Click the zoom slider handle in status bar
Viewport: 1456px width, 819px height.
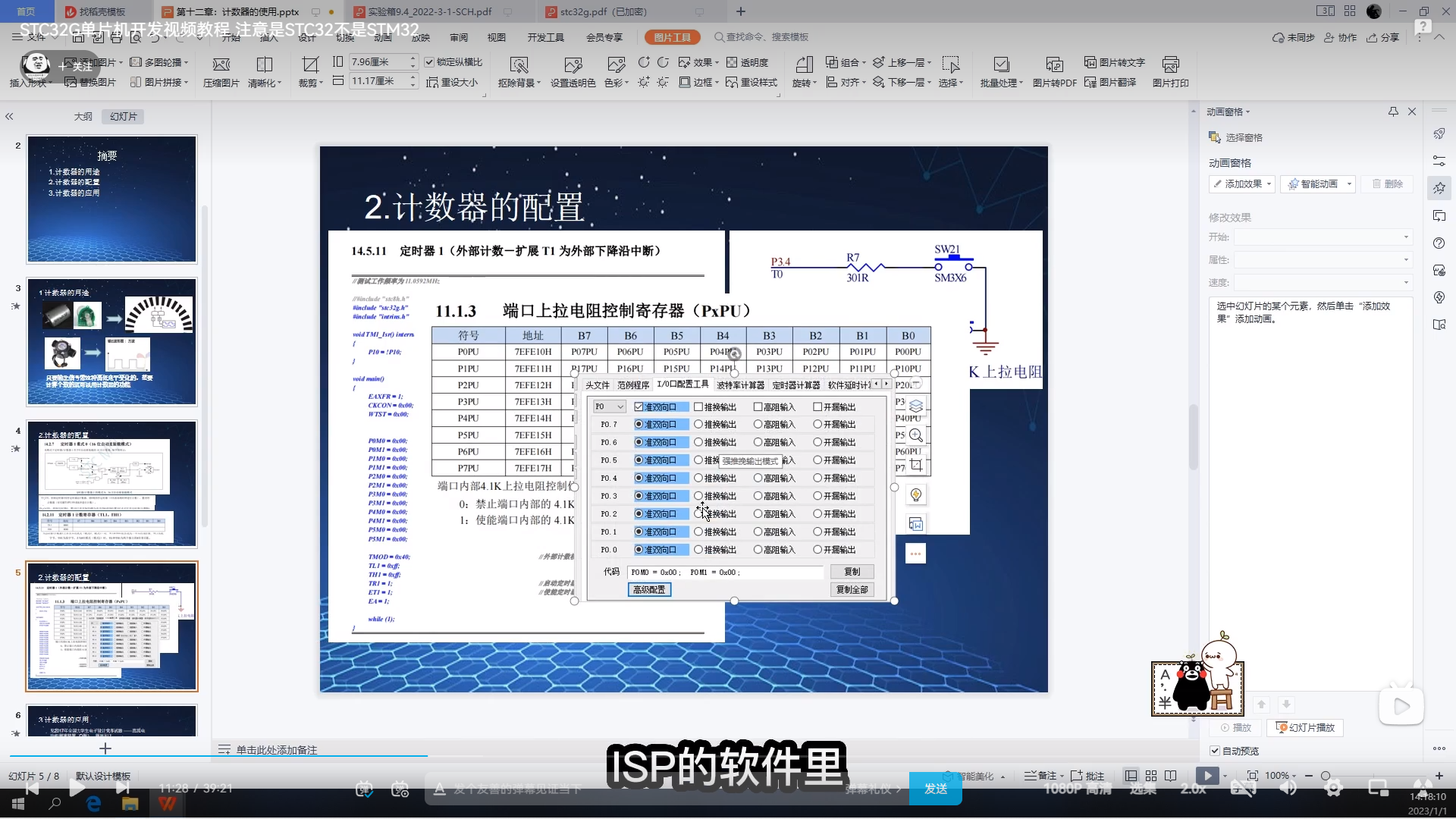click(1326, 776)
